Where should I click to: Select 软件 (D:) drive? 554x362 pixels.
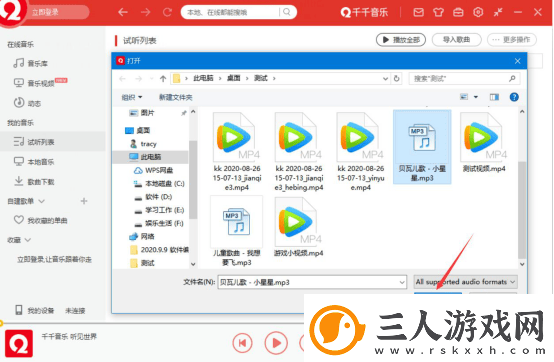158,197
